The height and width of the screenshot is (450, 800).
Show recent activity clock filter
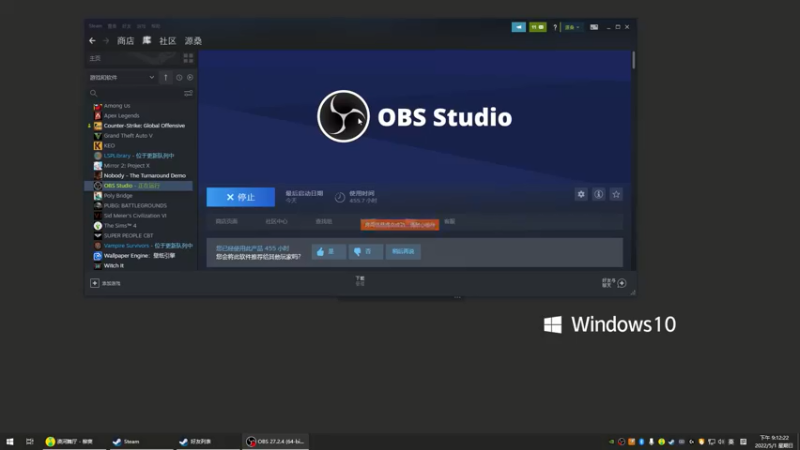pyautogui.click(x=179, y=78)
